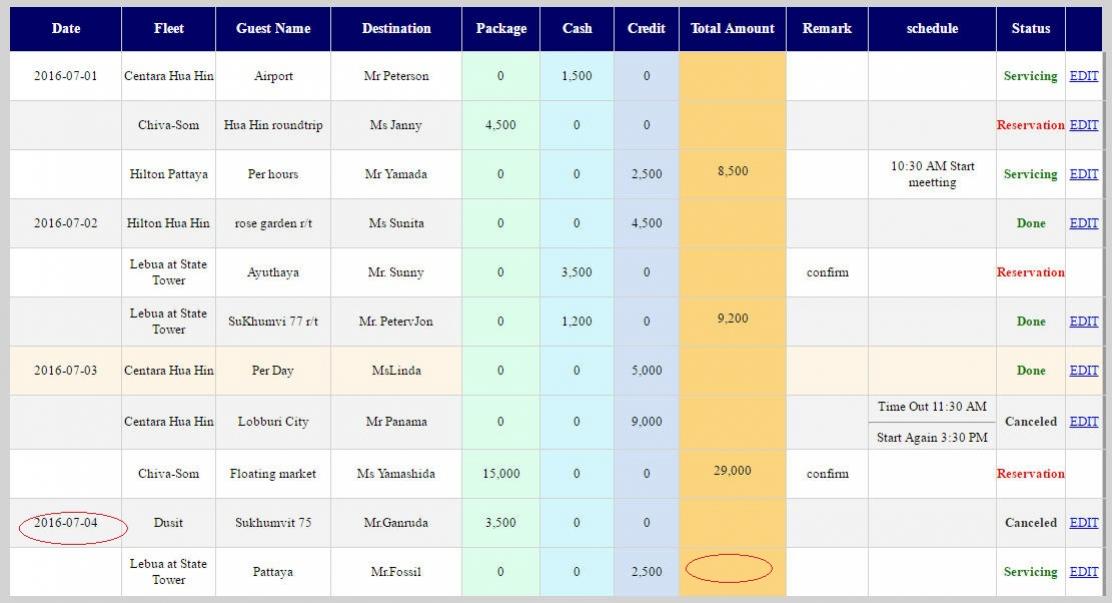Select the Total Amount column header
Viewport: 1112px width, 603px height.
click(732, 29)
